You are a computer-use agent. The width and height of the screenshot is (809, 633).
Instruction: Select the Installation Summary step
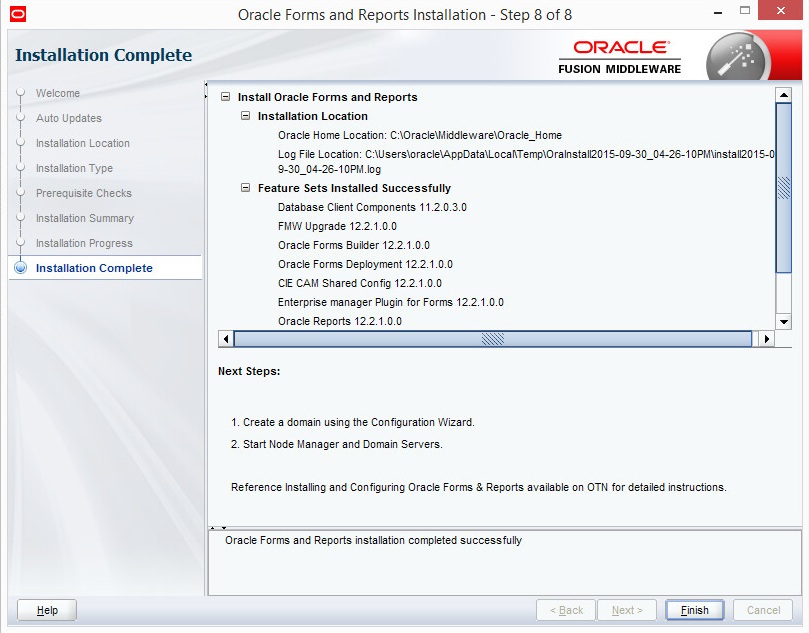[85, 218]
